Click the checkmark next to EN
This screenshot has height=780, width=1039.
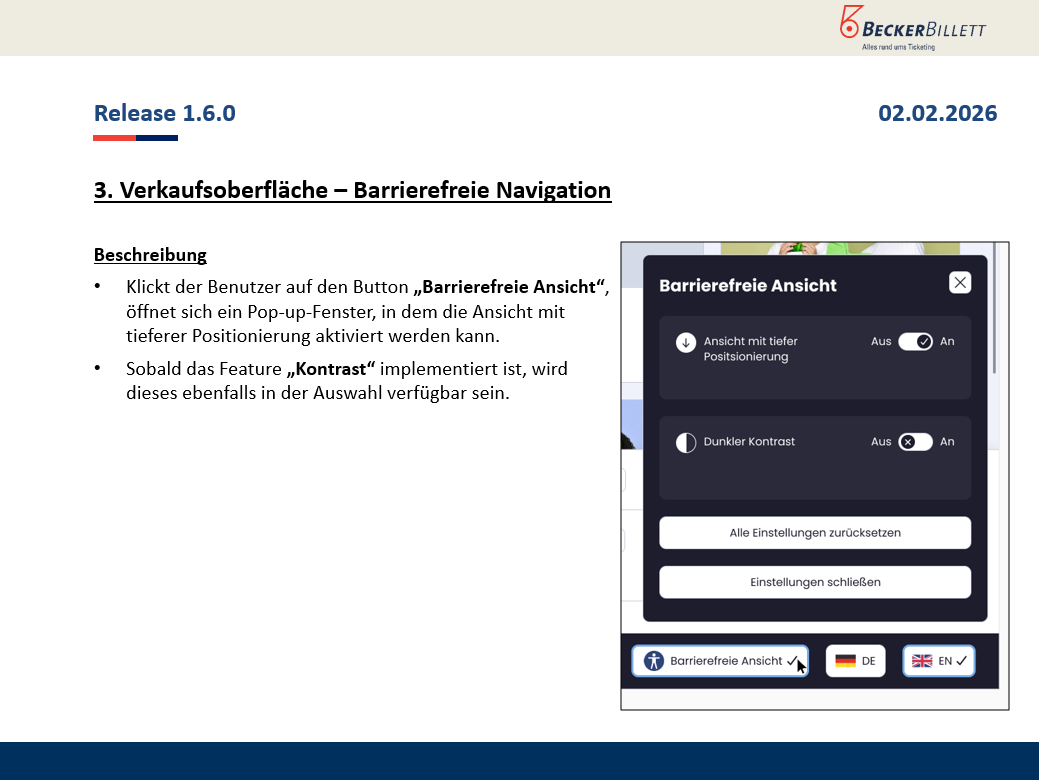[x=961, y=661]
